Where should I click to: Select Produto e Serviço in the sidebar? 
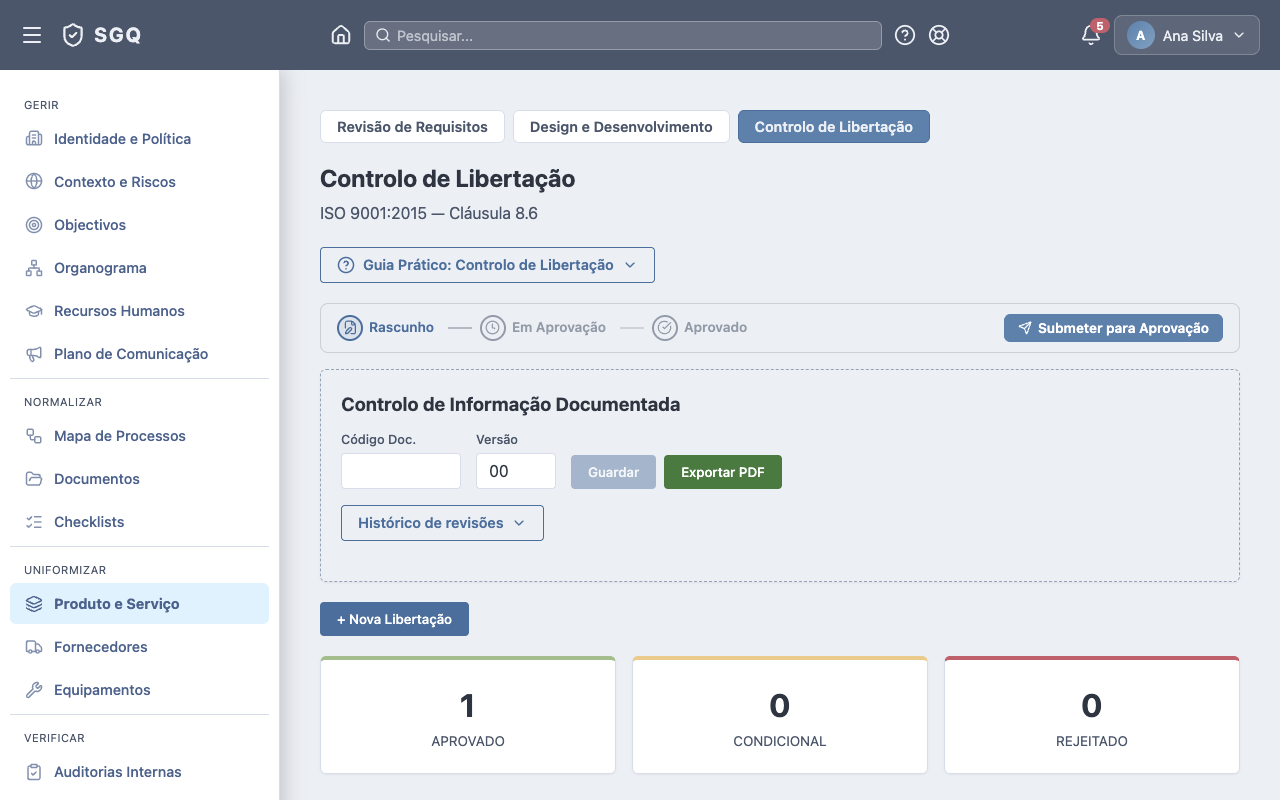[x=139, y=604]
